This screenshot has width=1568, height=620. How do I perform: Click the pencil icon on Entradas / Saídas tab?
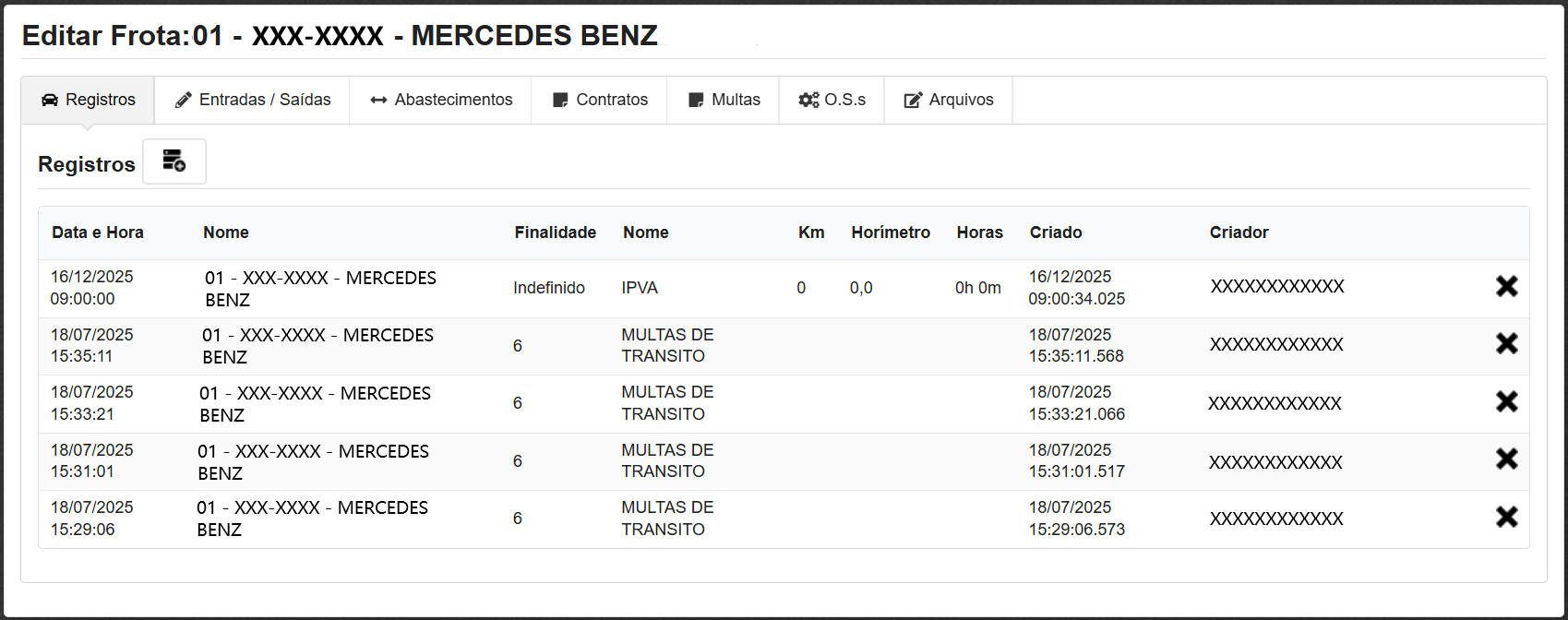click(x=182, y=99)
